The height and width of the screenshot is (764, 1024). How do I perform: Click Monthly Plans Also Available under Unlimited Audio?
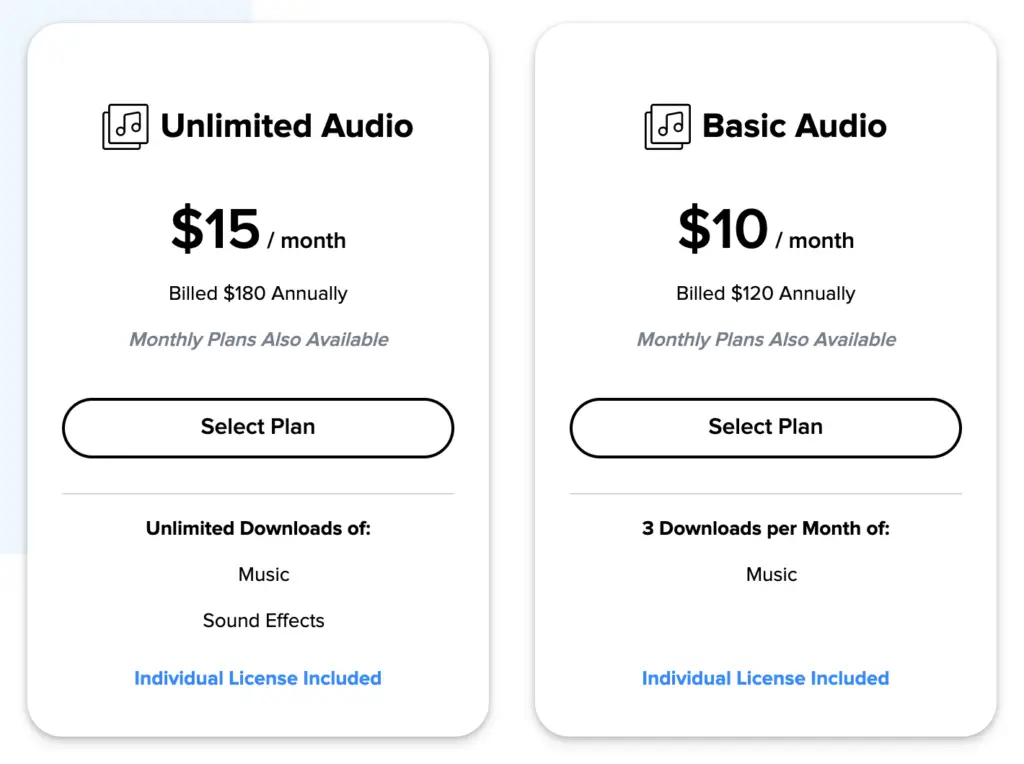pyautogui.click(x=259, y=340)
